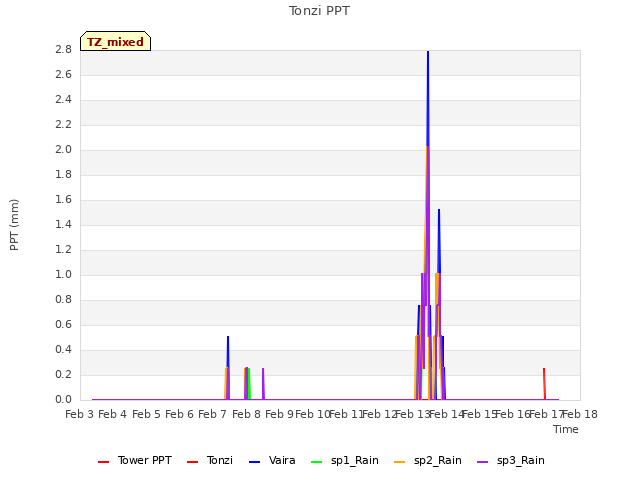
Task: Click the 1.0 y-axis tick label
Action: [x=63, y=274]
